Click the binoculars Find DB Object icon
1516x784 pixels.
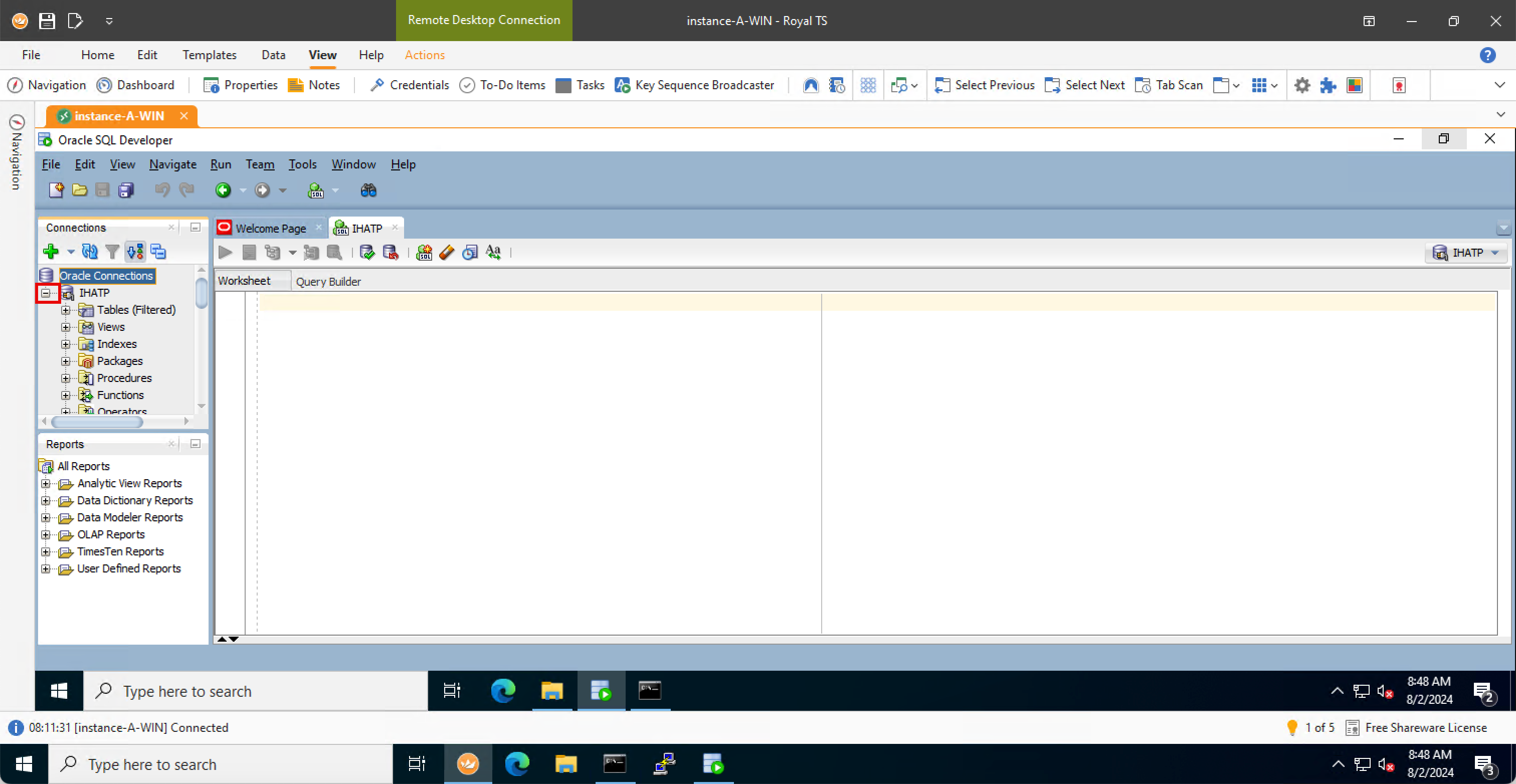coord(368,190)
